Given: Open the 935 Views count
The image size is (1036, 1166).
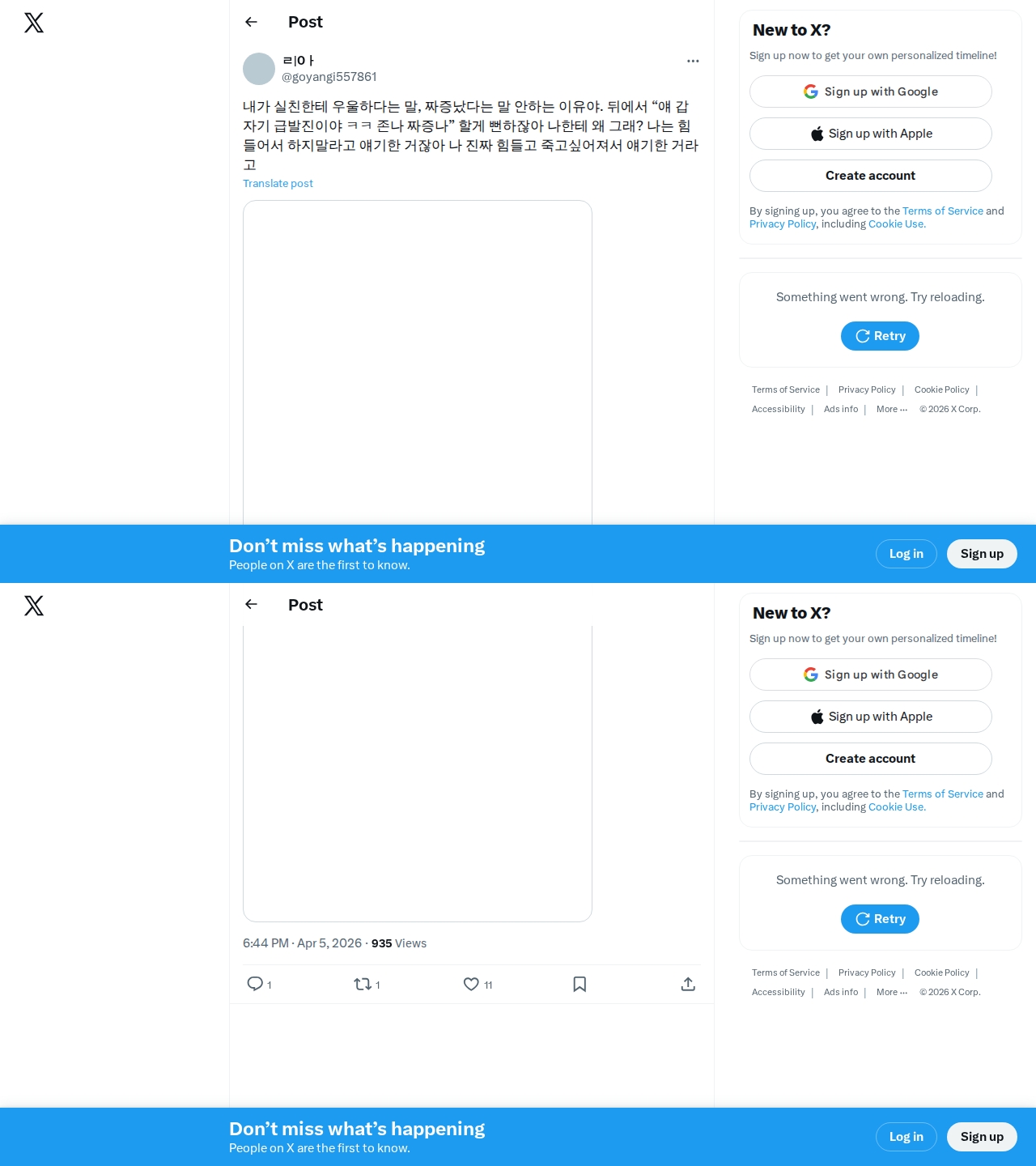Looking at the screenshot, I should coord(399,943).
